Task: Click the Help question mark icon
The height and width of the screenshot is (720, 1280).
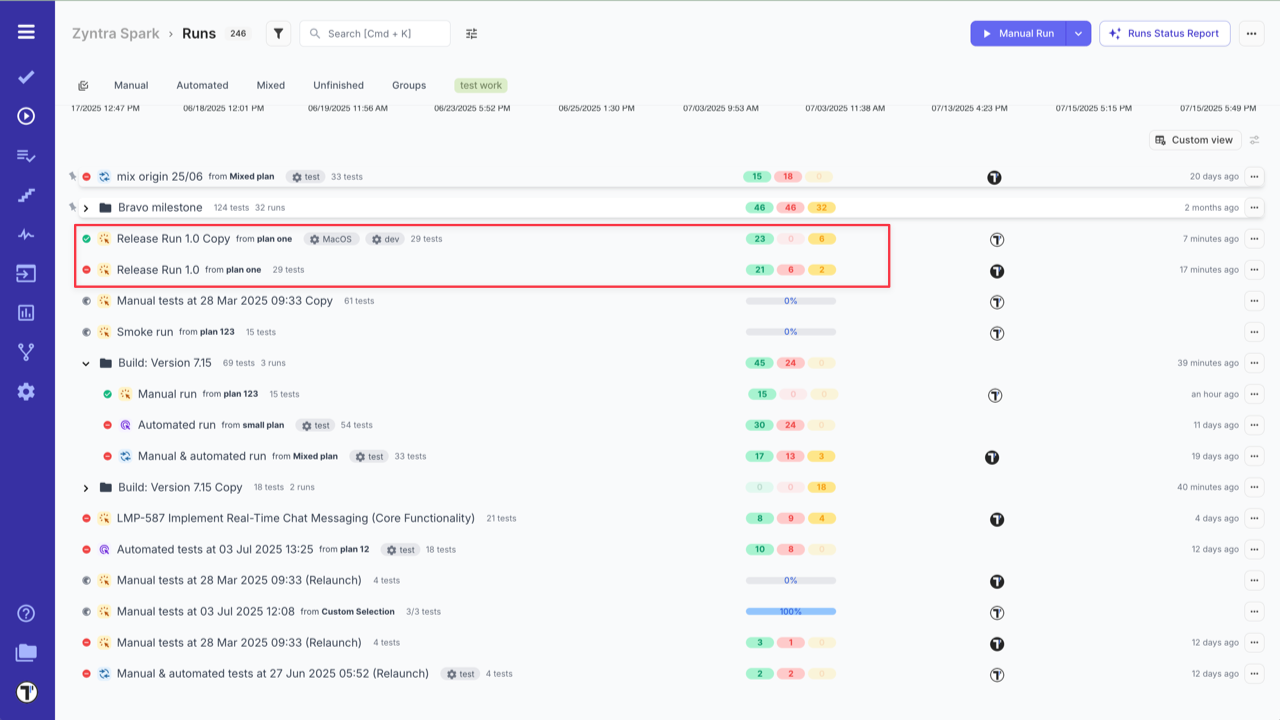Action: tap(26, 612)
